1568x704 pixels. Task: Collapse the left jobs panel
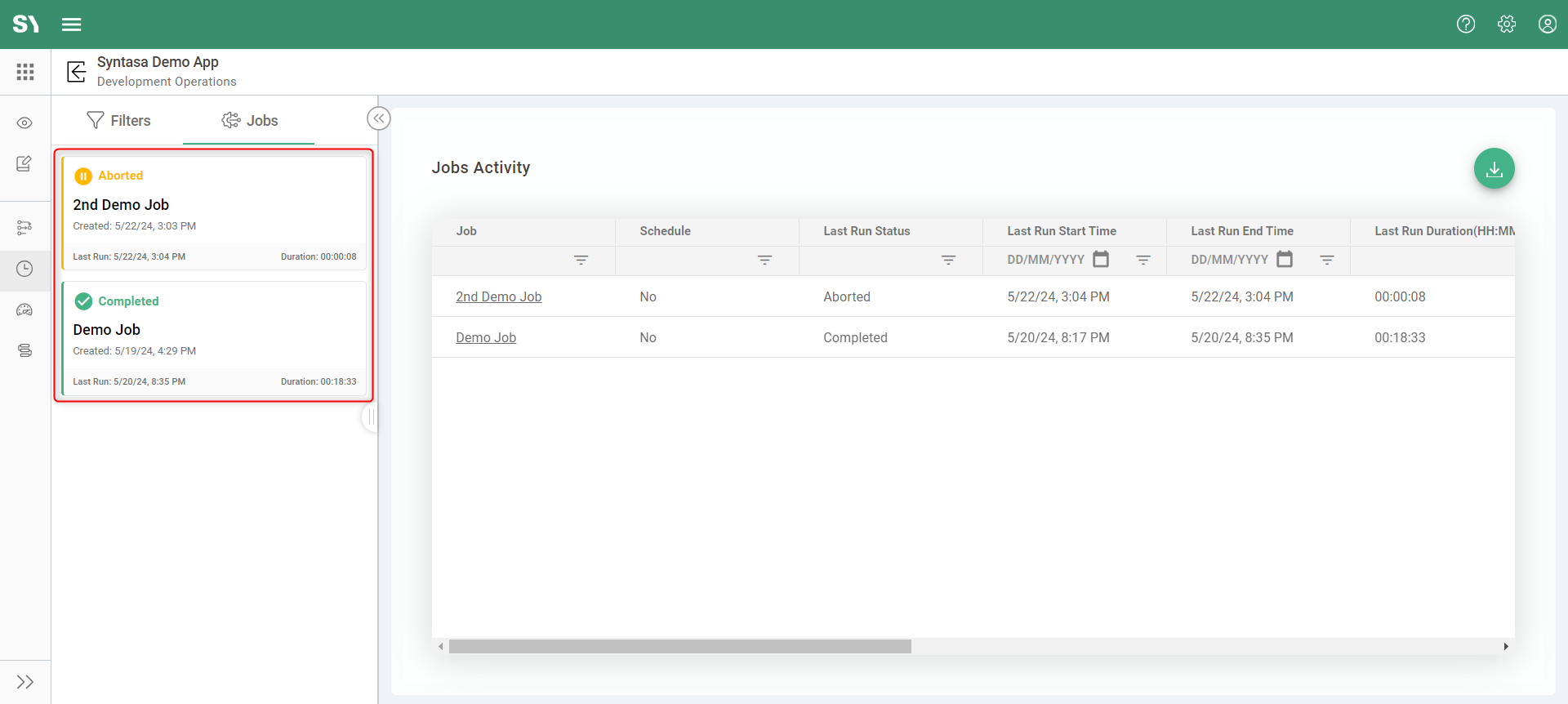click(379, 118)
